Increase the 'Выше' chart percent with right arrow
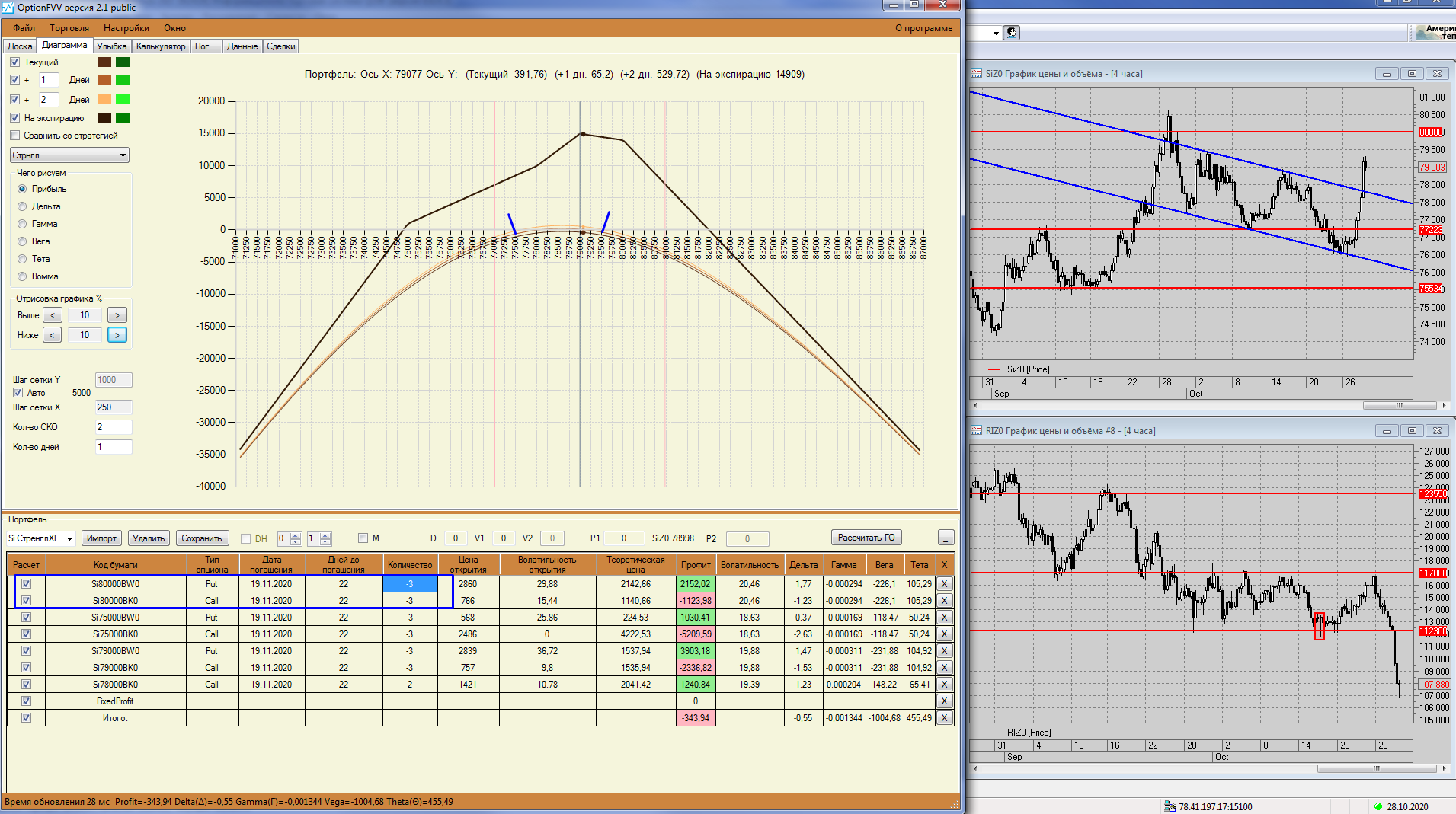 click(117, 315)
